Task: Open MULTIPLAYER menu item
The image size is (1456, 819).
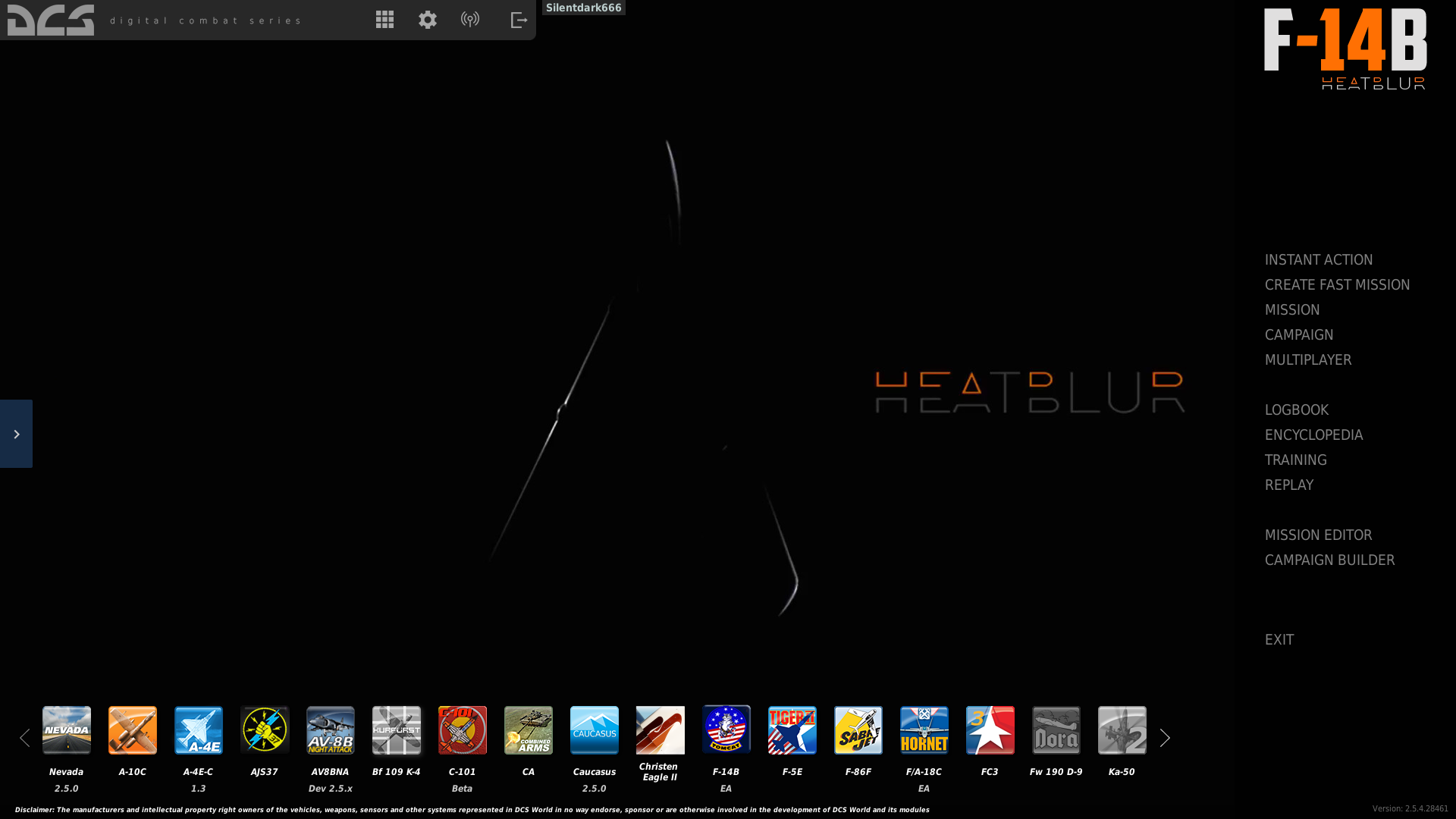Action: [x=1307, y=359]
